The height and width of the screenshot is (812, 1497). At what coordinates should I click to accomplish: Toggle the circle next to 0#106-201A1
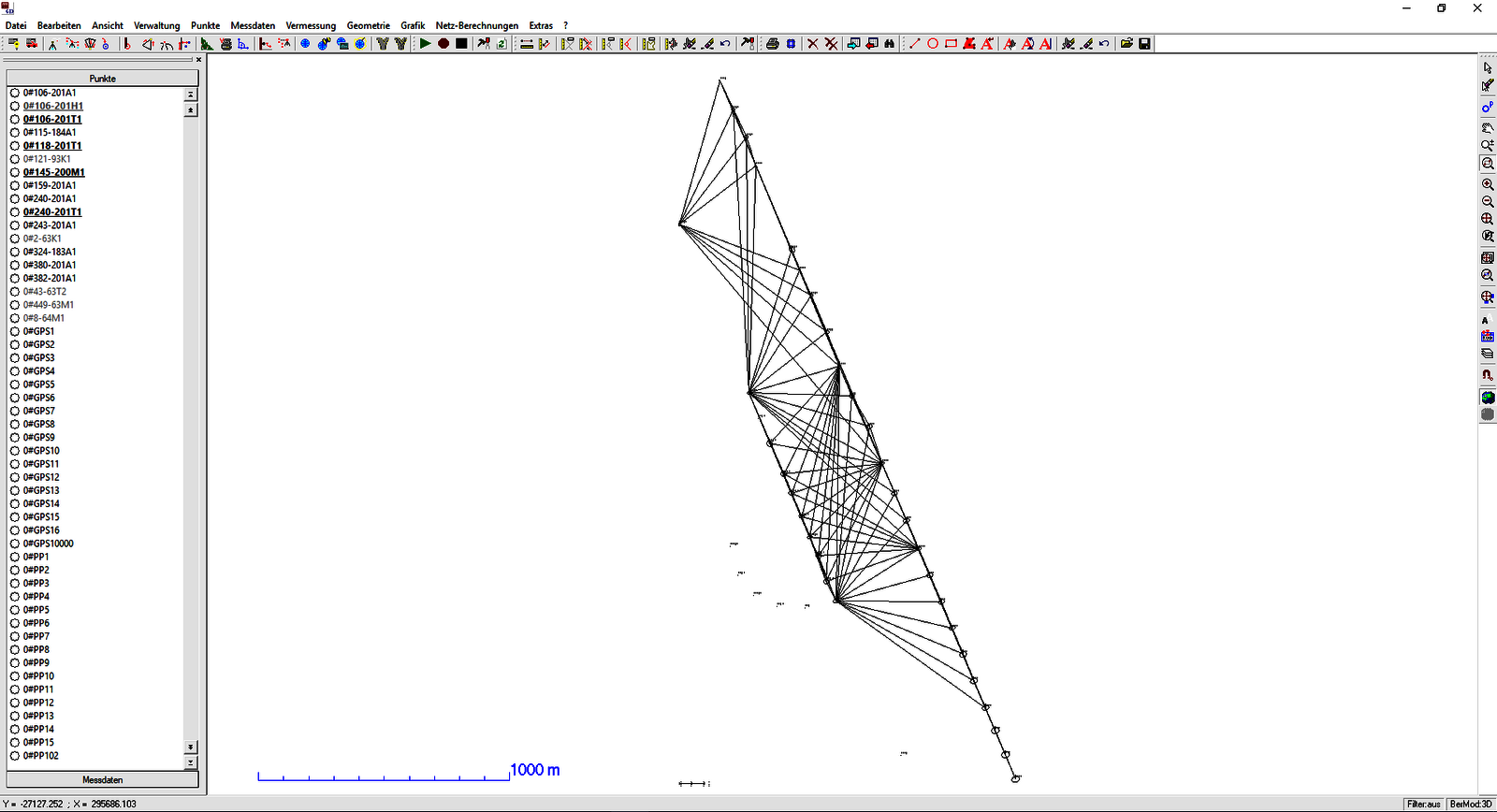(15, 93)
